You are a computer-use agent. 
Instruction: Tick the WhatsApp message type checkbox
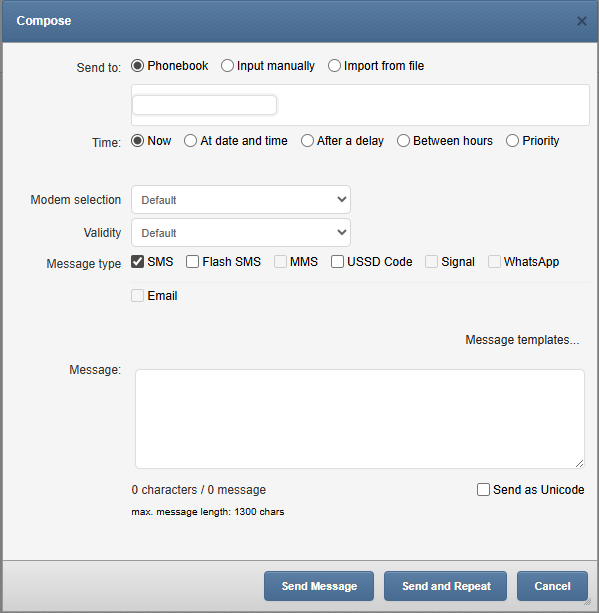point(494,262)
